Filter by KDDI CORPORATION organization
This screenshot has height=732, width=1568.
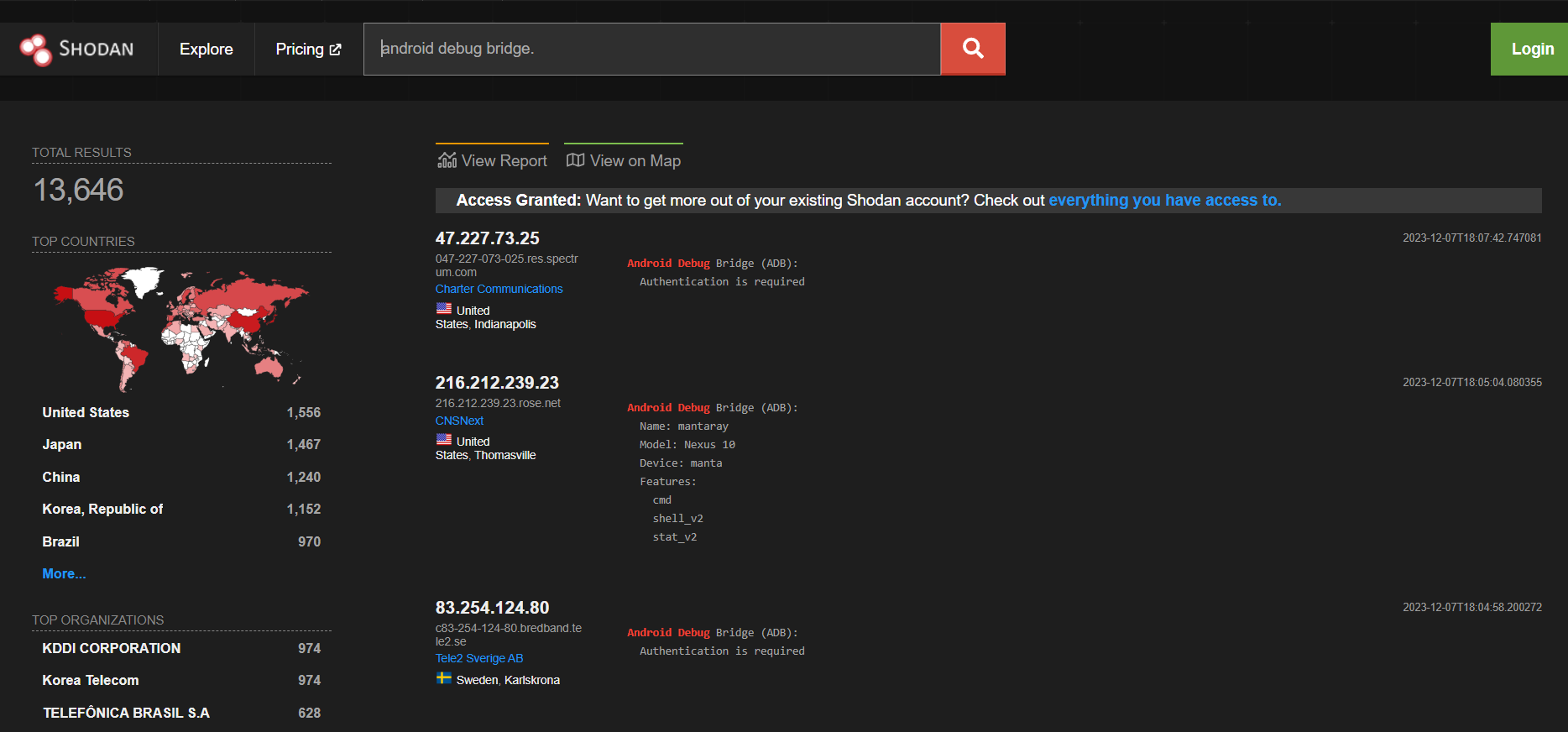click(112, 648)
